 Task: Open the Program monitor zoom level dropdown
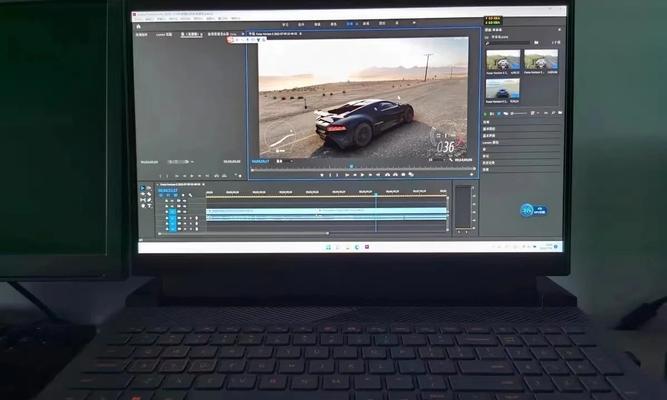click(285, 161)
